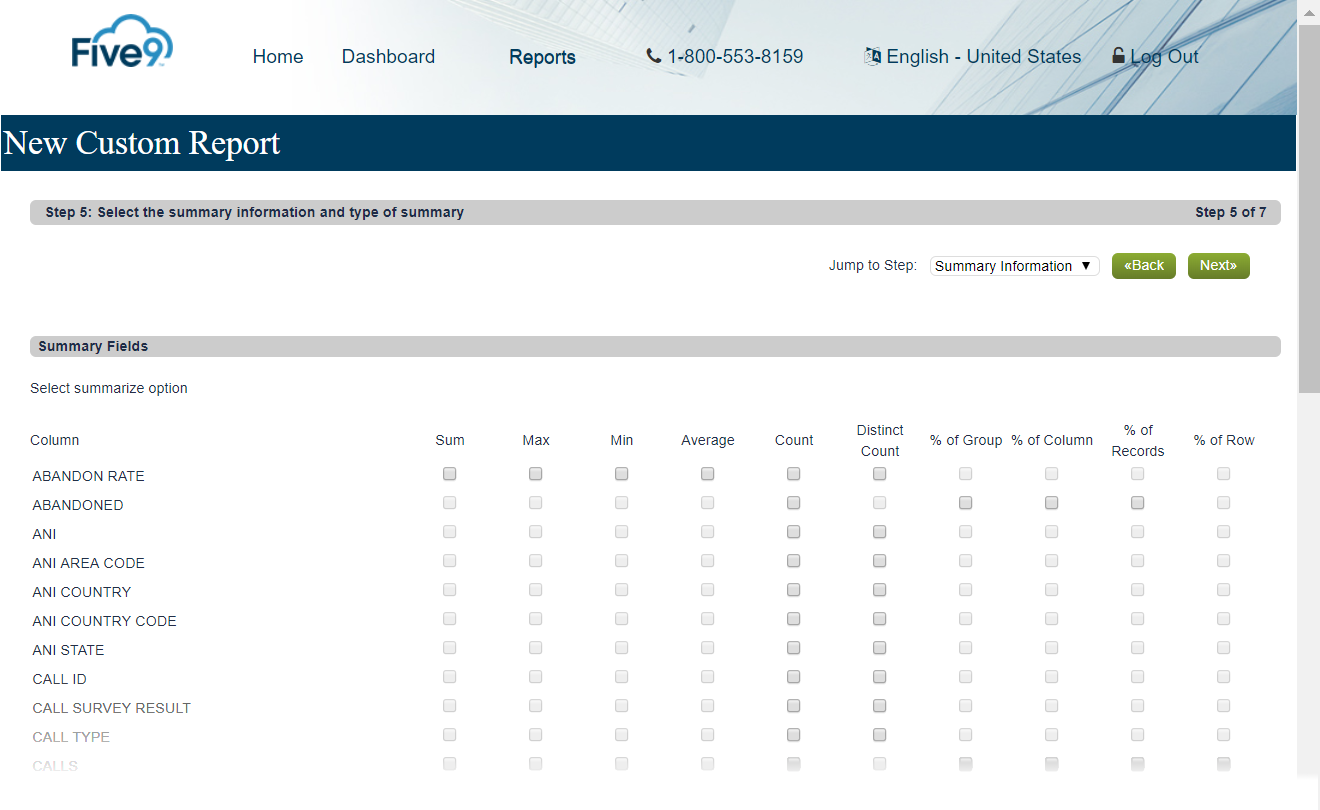1320x810 pixels.
Task: Disable % of Group for ABANDONED
Action: (965, 502)
